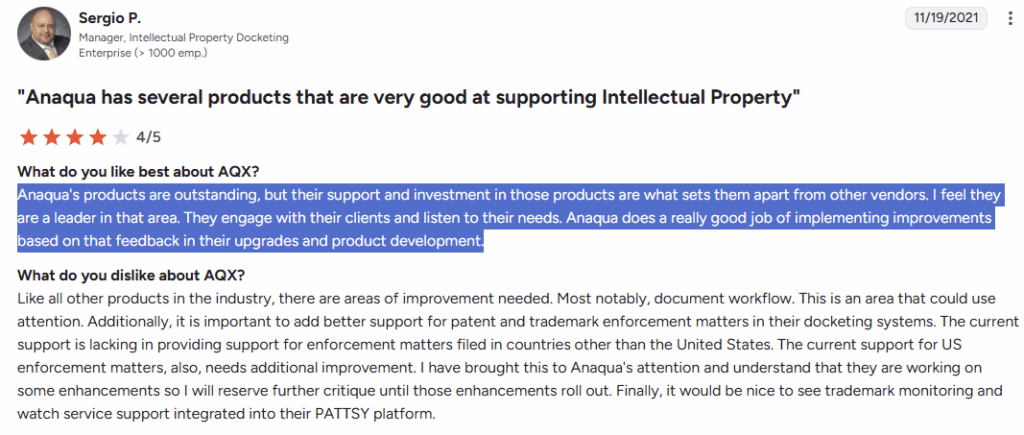Click the 11/19/2021 date badge
Screen dimensions: 1024x435
(x=946, y=18)
